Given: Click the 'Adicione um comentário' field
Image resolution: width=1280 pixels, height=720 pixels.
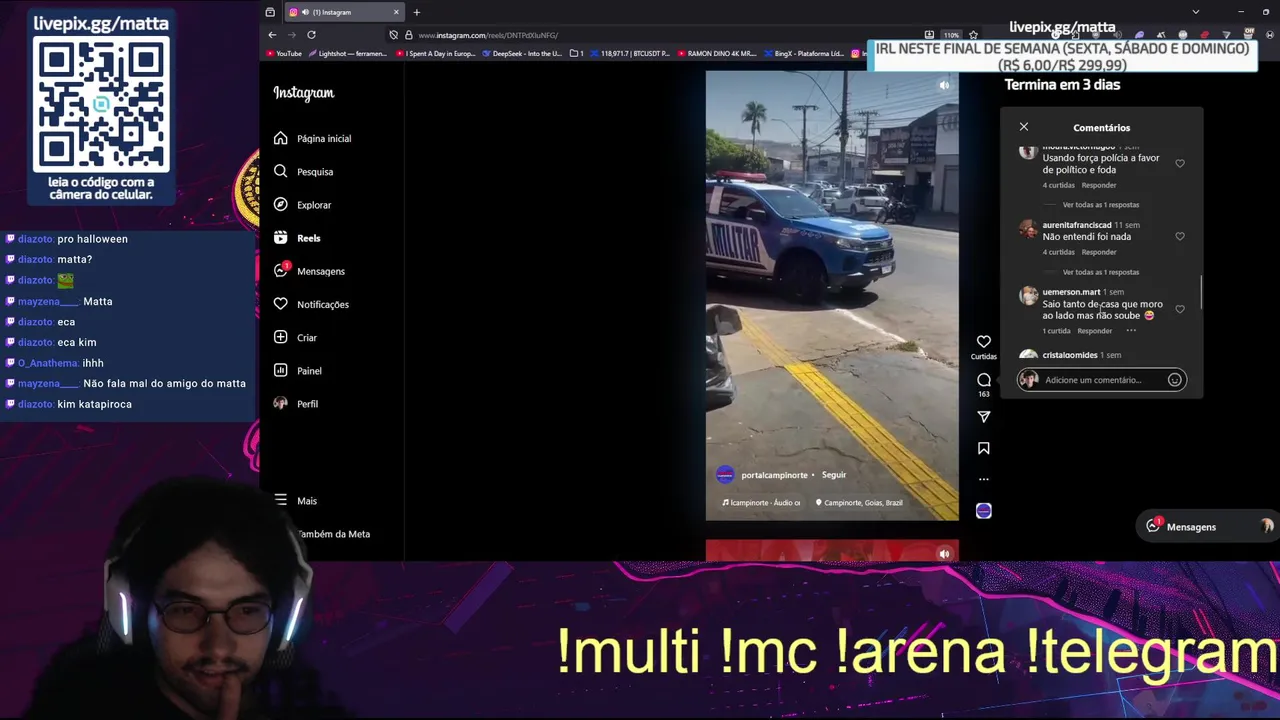Looking at the screenshot, I should (x=1102, y=380).
